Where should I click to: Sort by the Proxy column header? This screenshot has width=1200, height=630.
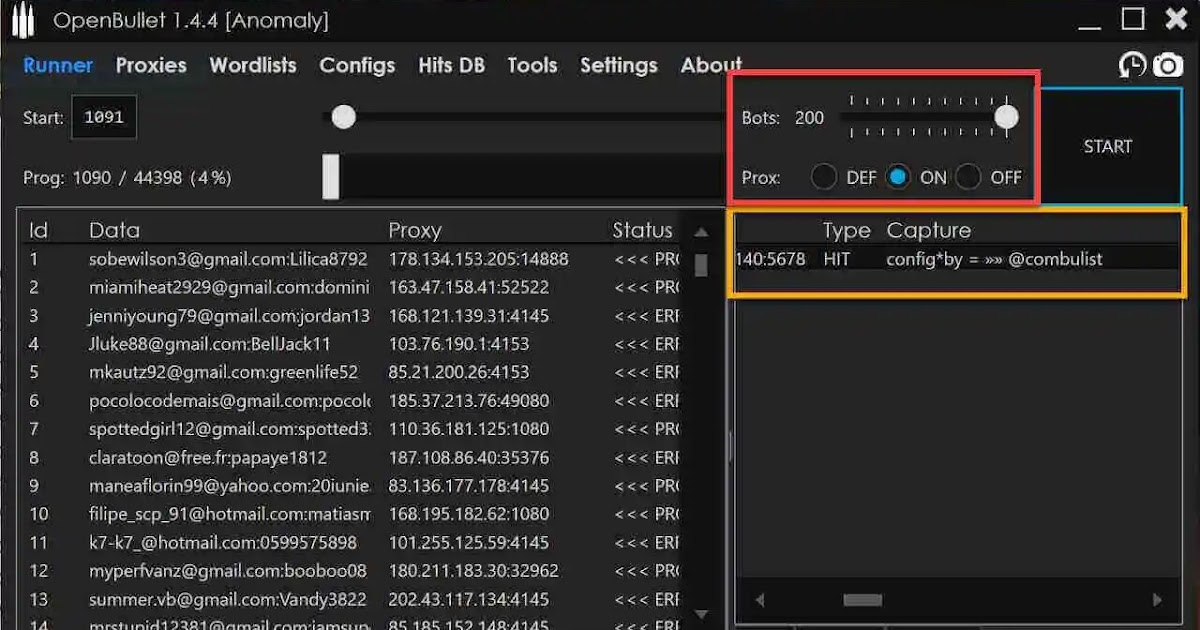click(x=415, y=231)
